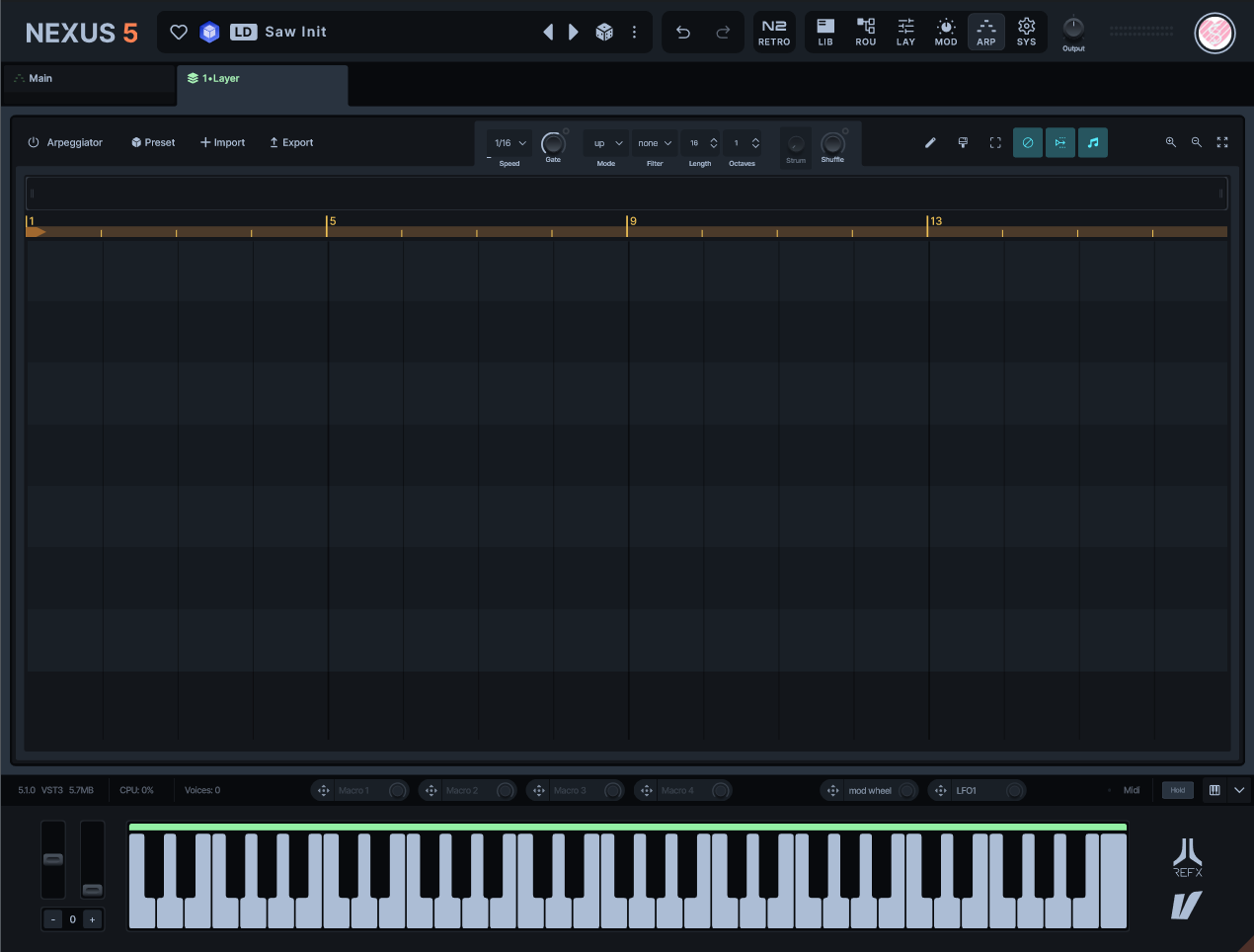Open the Filter dropdown set to none
This screenshot has width=1254, height=952.
pyautogui.click(x=654, y=142)
